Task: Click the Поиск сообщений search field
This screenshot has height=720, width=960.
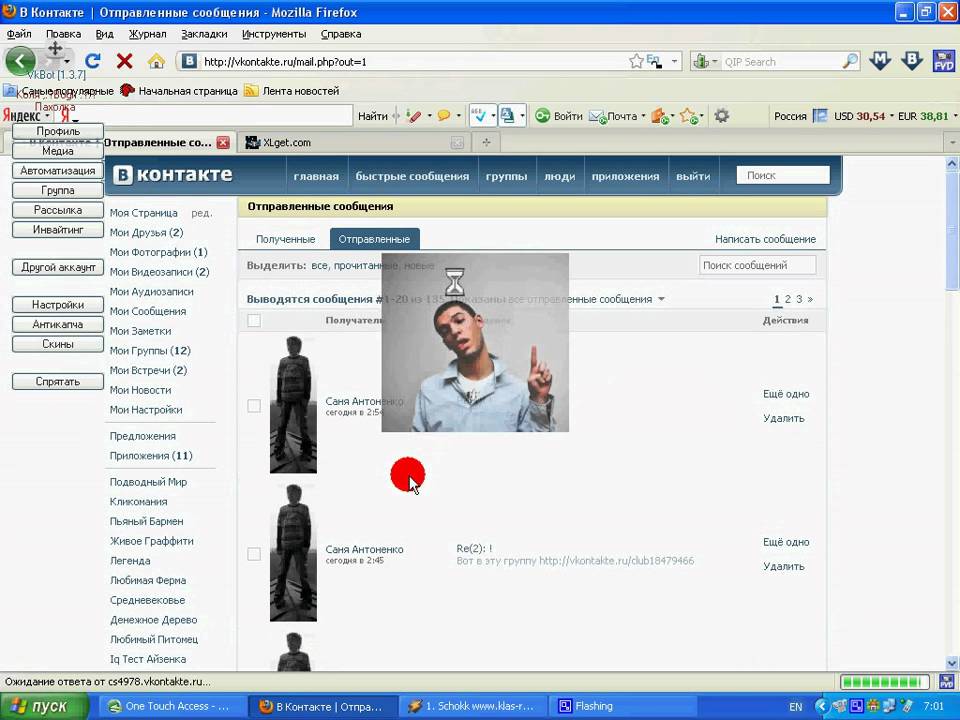Action: click(757, 265)
